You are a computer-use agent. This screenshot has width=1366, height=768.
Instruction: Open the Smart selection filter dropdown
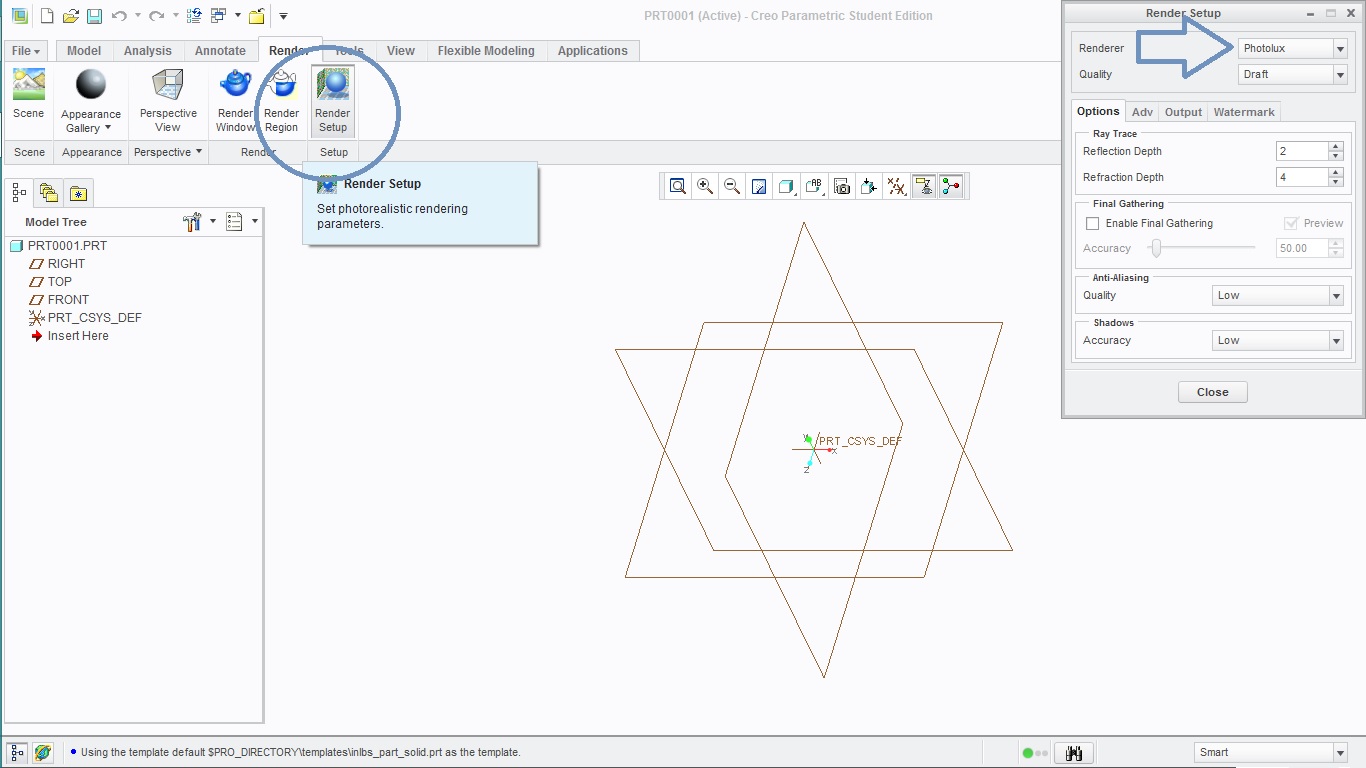pyautogui.click(x=1272, y=752)
